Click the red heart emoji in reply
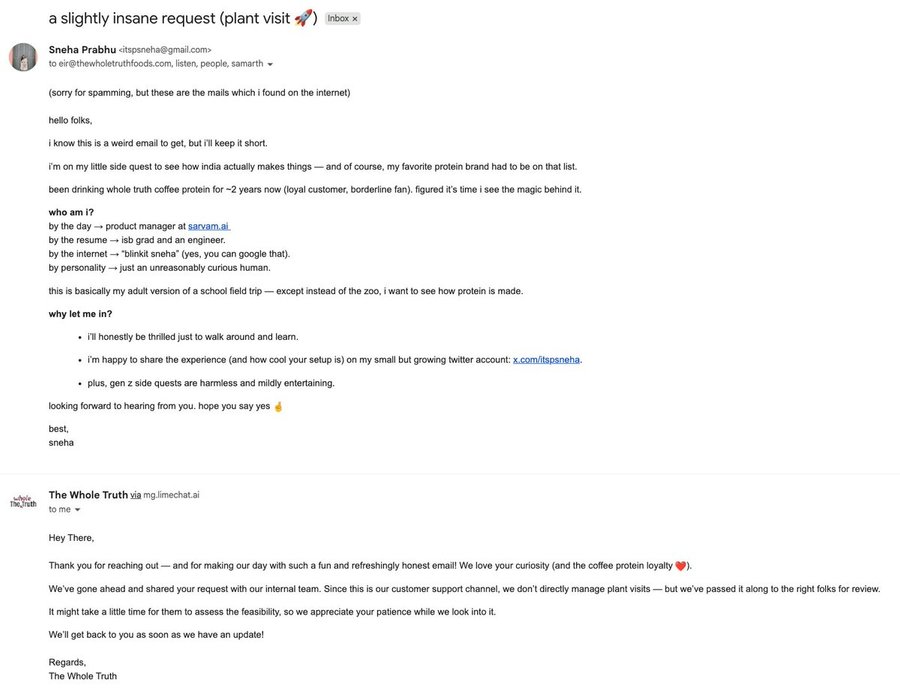900x700 pixels. click(x=681, y=566)
